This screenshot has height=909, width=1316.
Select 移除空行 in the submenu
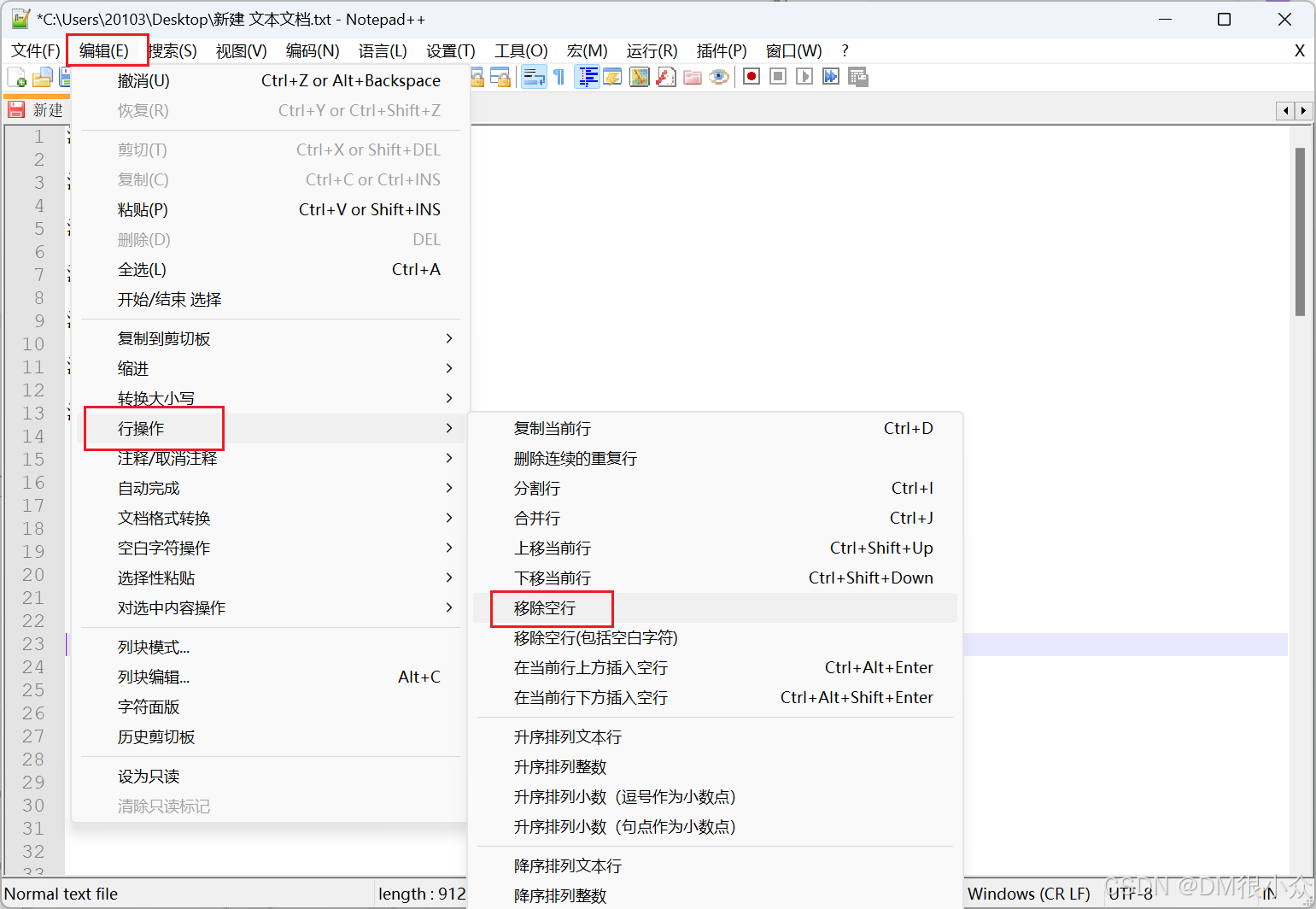(715, 607)
